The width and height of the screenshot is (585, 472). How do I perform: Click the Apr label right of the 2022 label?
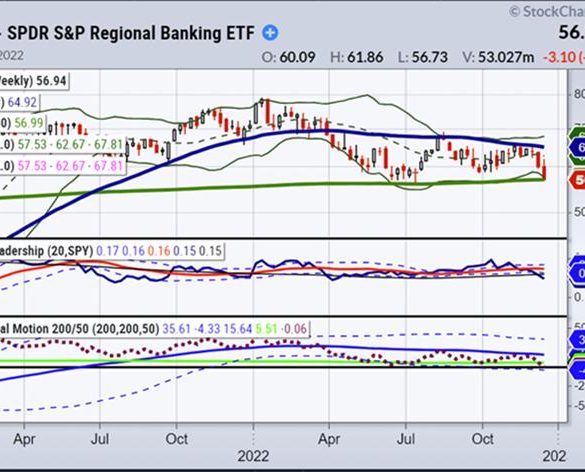[x=329, y=439]
